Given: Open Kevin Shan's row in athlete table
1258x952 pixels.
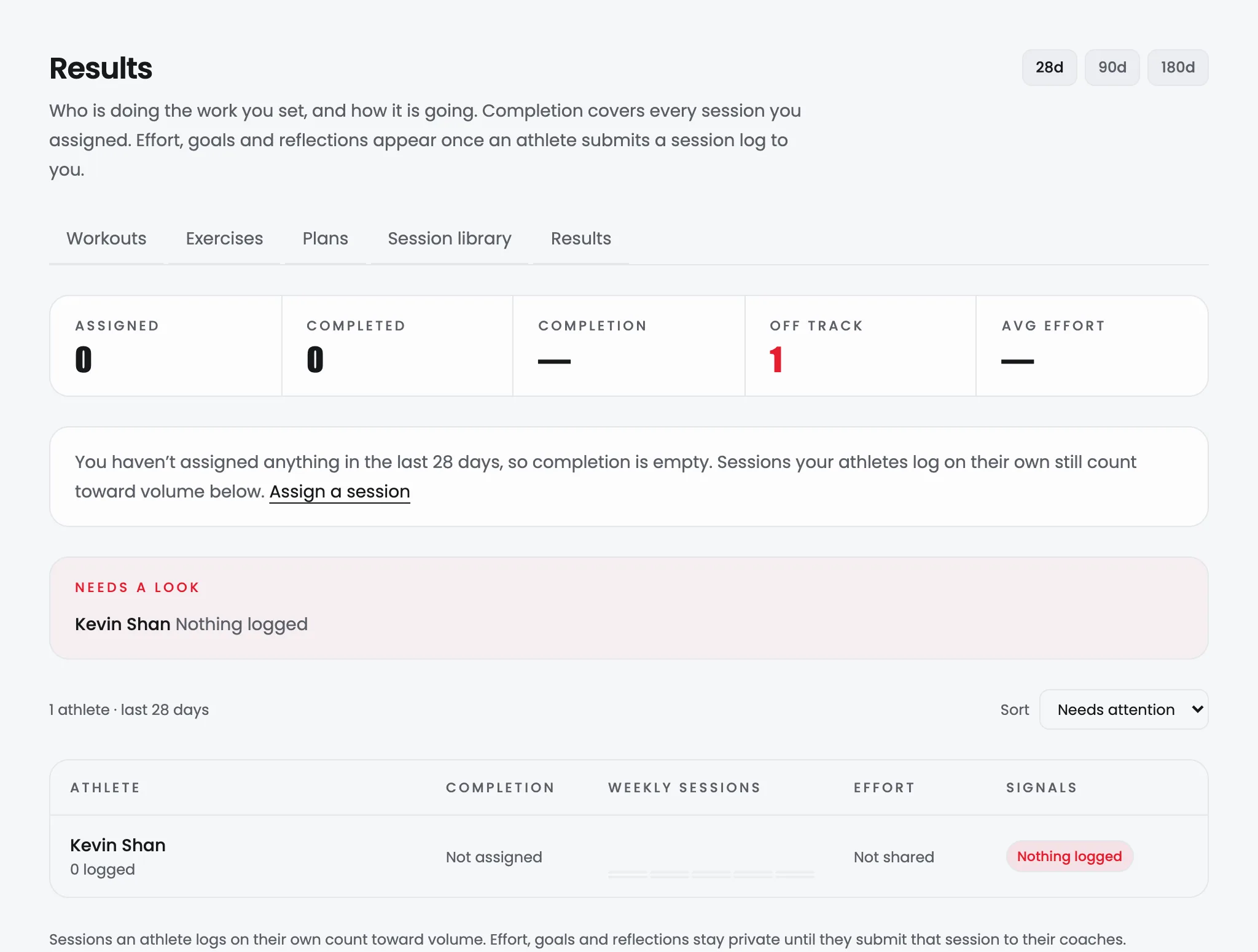Looking at the screenshot, I should [x=628, y=856].
